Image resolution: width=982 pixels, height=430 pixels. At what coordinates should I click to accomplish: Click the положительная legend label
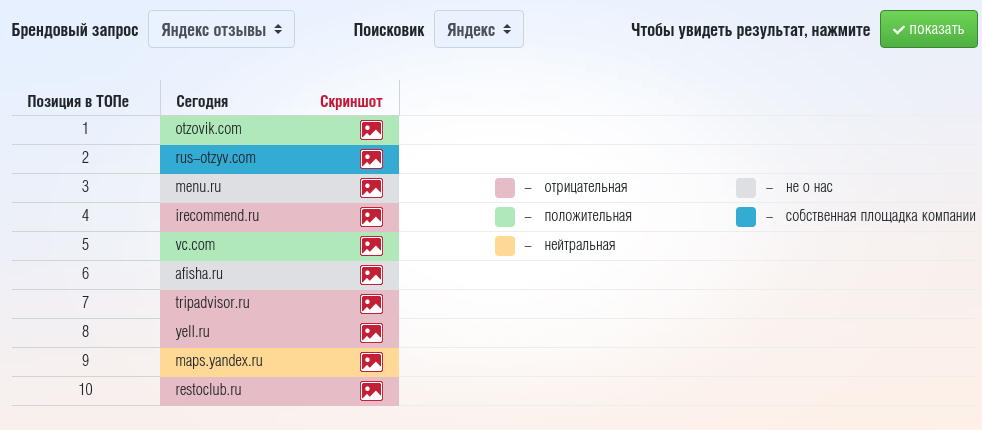pos(587,217)
